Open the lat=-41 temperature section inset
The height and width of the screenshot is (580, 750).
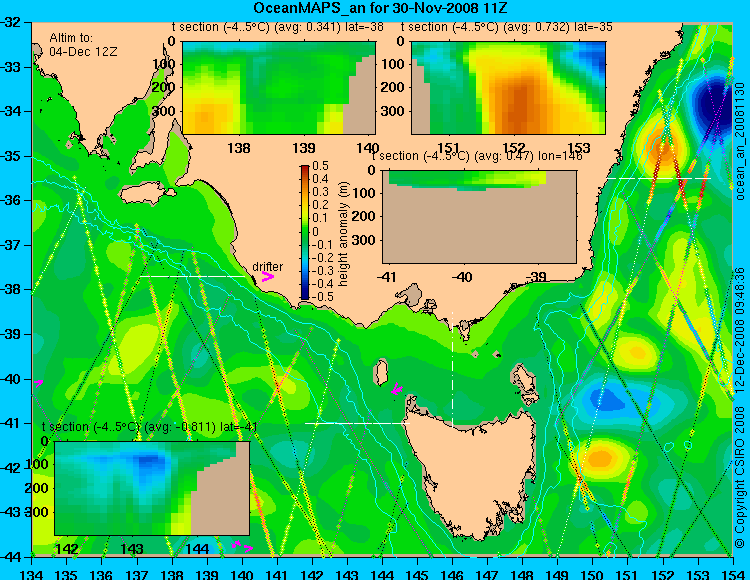tap(152, 488)
